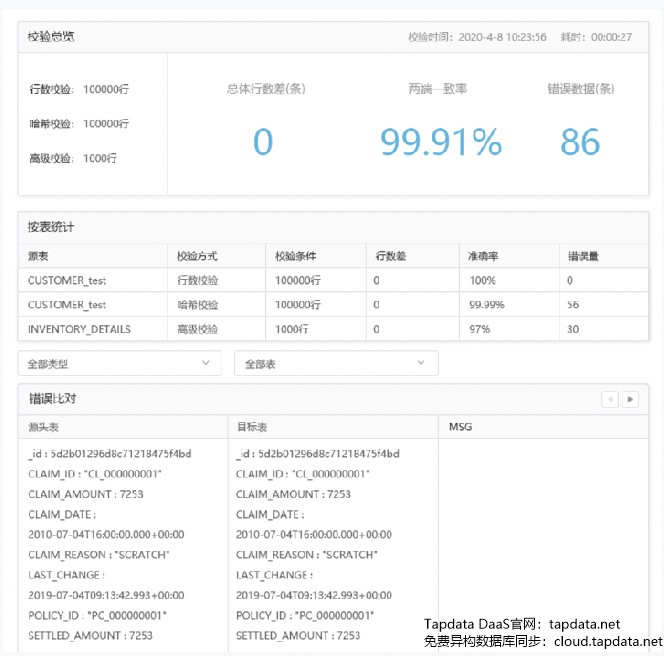Go to previous error comparison page arrow

click(610, 399)
